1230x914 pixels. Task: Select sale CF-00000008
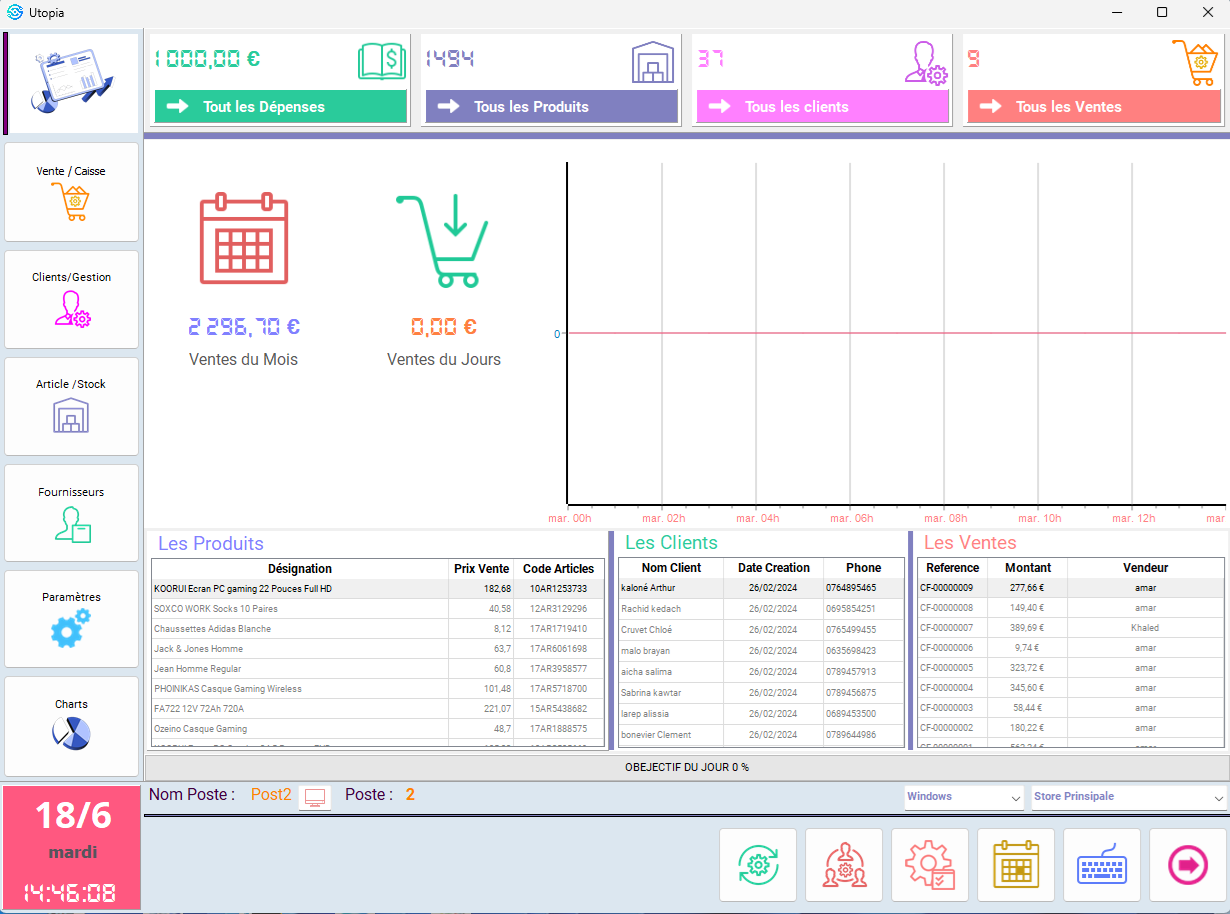pos(1070,608)
